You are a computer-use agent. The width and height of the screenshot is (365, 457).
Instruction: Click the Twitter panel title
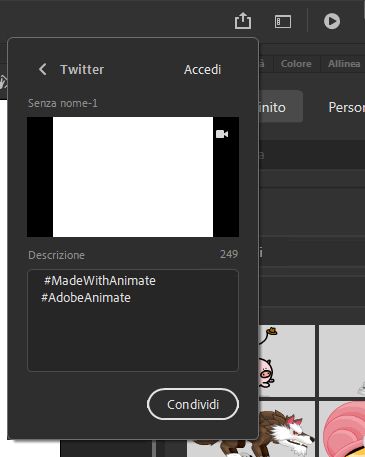point(82,69)
